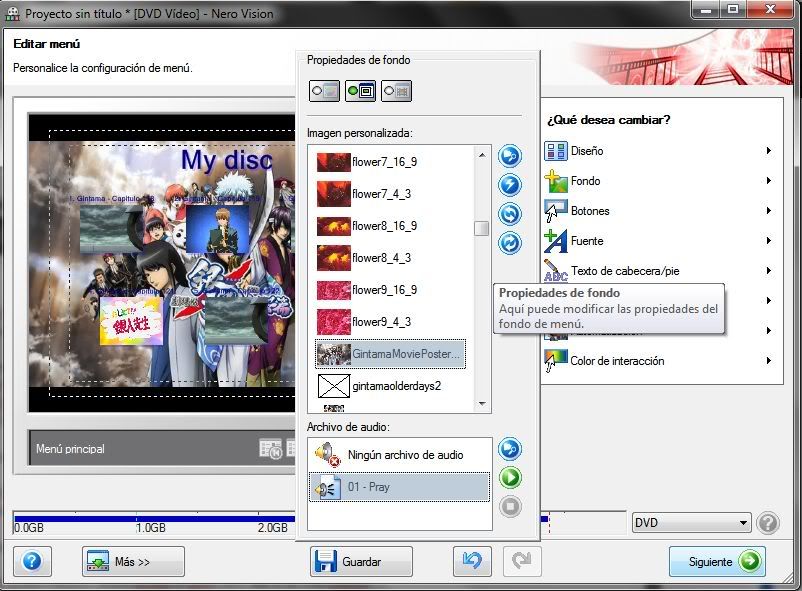Pick flower9_16_9 background image

pos(391,290)
